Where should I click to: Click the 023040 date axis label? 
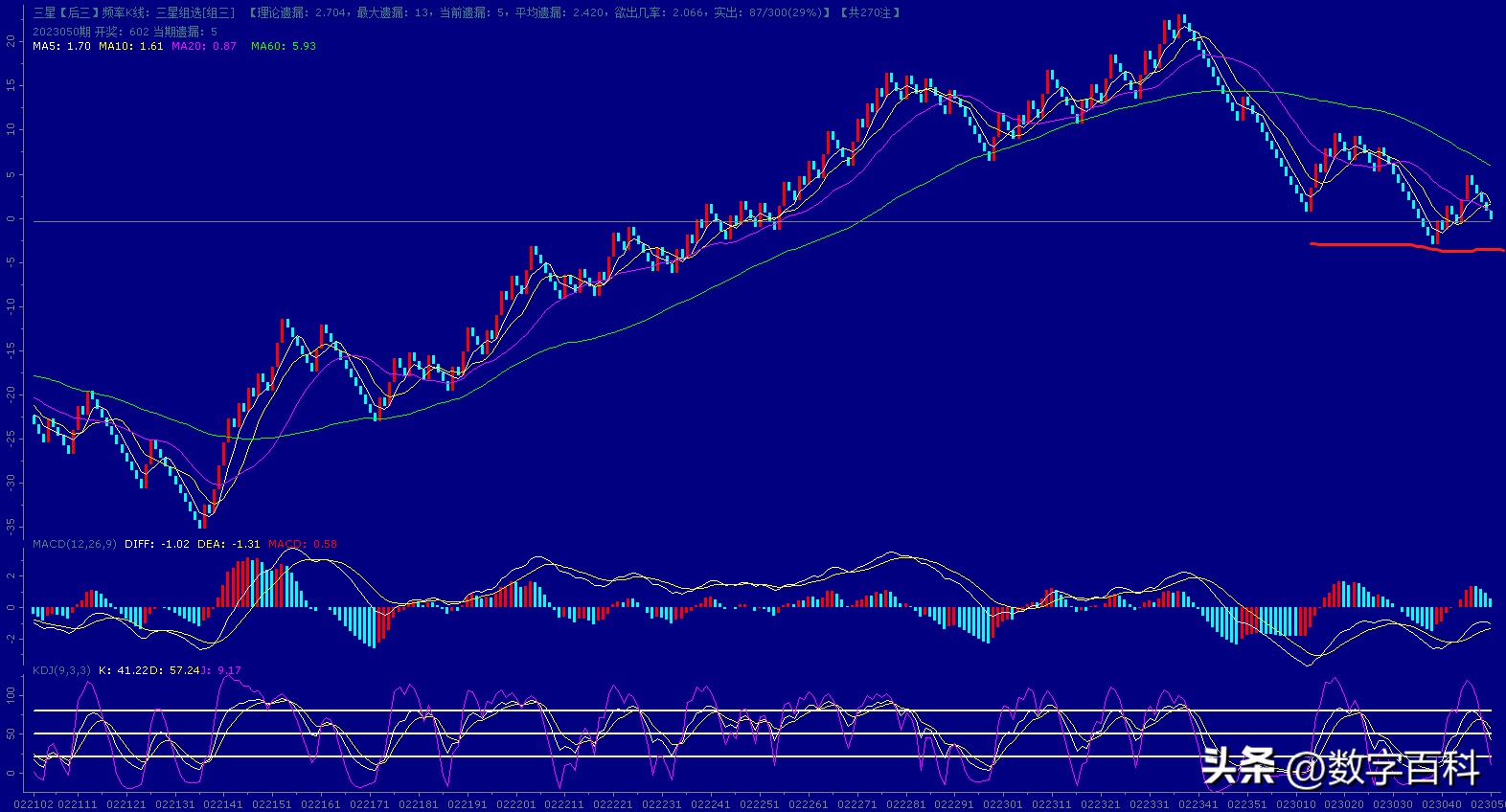tap(1442, 804)
